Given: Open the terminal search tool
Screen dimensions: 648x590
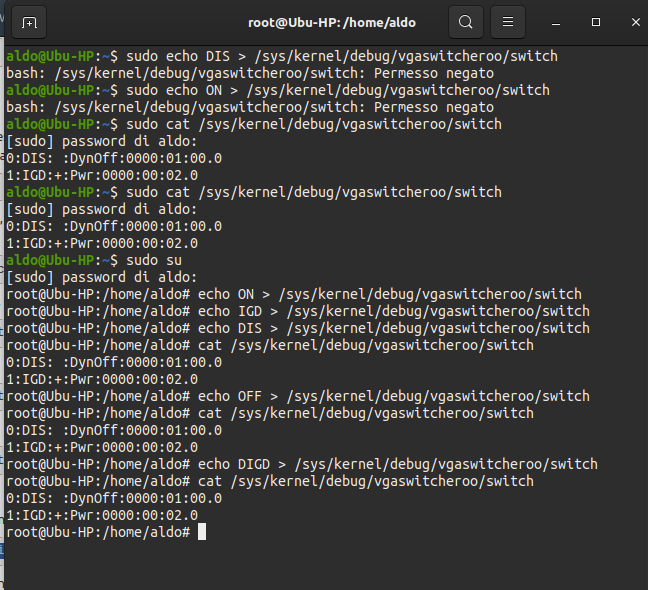Looking at the screenshot, I should point(466,22).
